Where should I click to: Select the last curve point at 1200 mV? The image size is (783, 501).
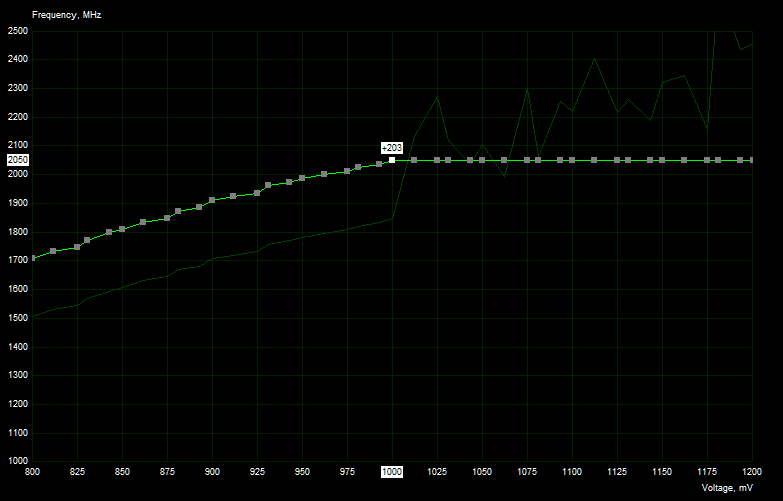752,160
